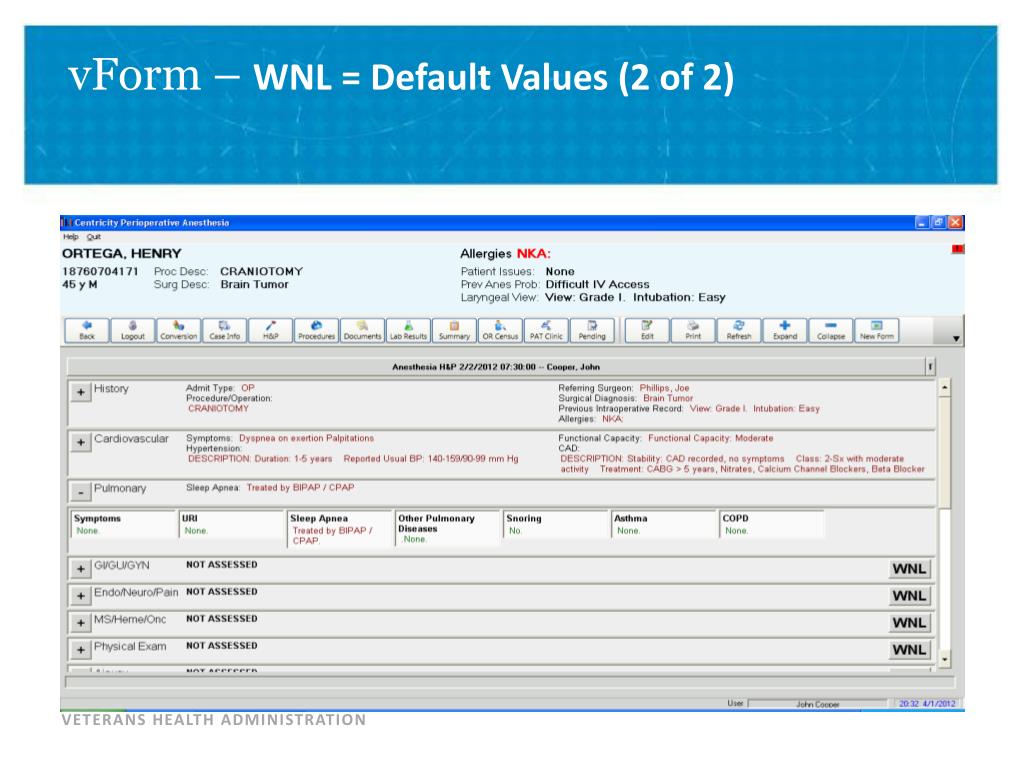This screenshot has height=768, width=1024.
Task: Click the Expand toolbar icon
Action: (x=785, y=330)
